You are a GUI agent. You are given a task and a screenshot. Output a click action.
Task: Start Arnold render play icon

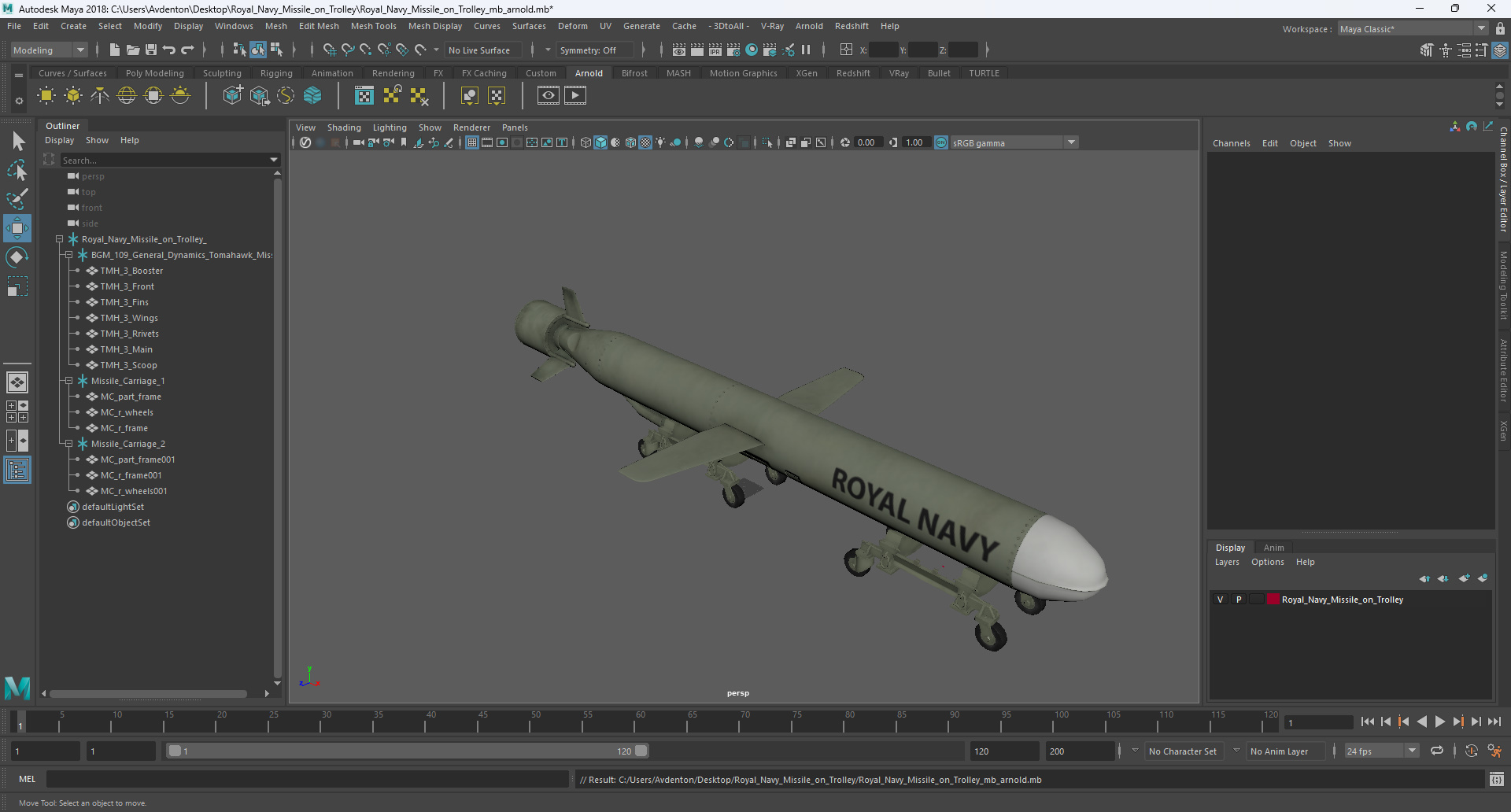[575, 96]
